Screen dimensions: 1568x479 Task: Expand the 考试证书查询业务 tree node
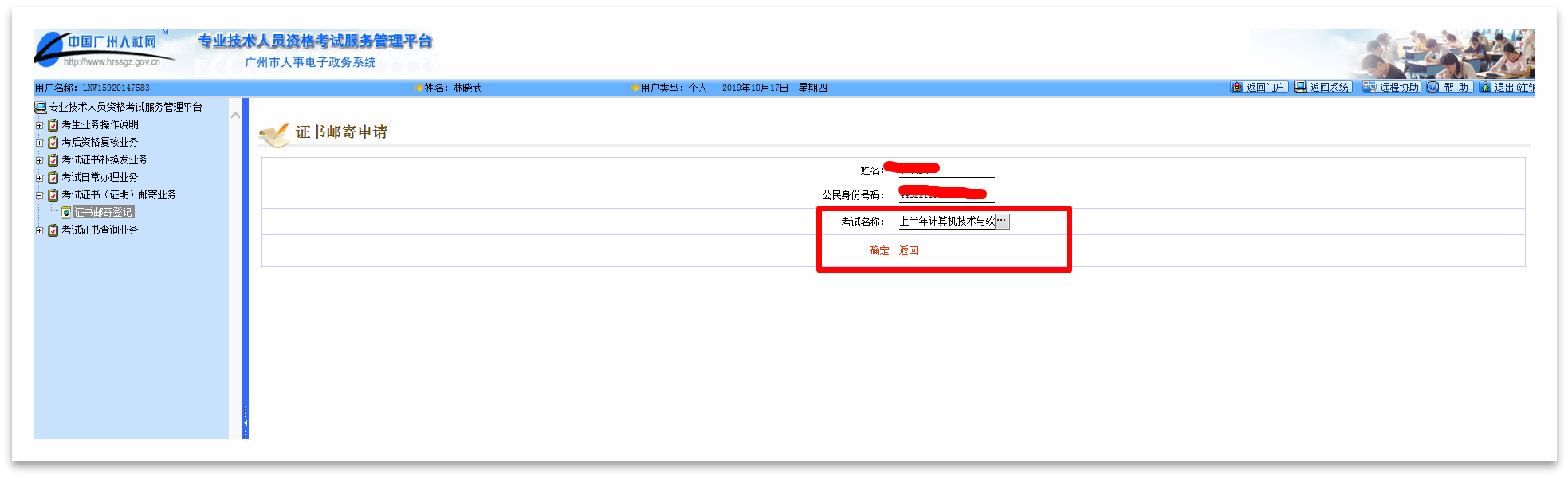(39, 230)
